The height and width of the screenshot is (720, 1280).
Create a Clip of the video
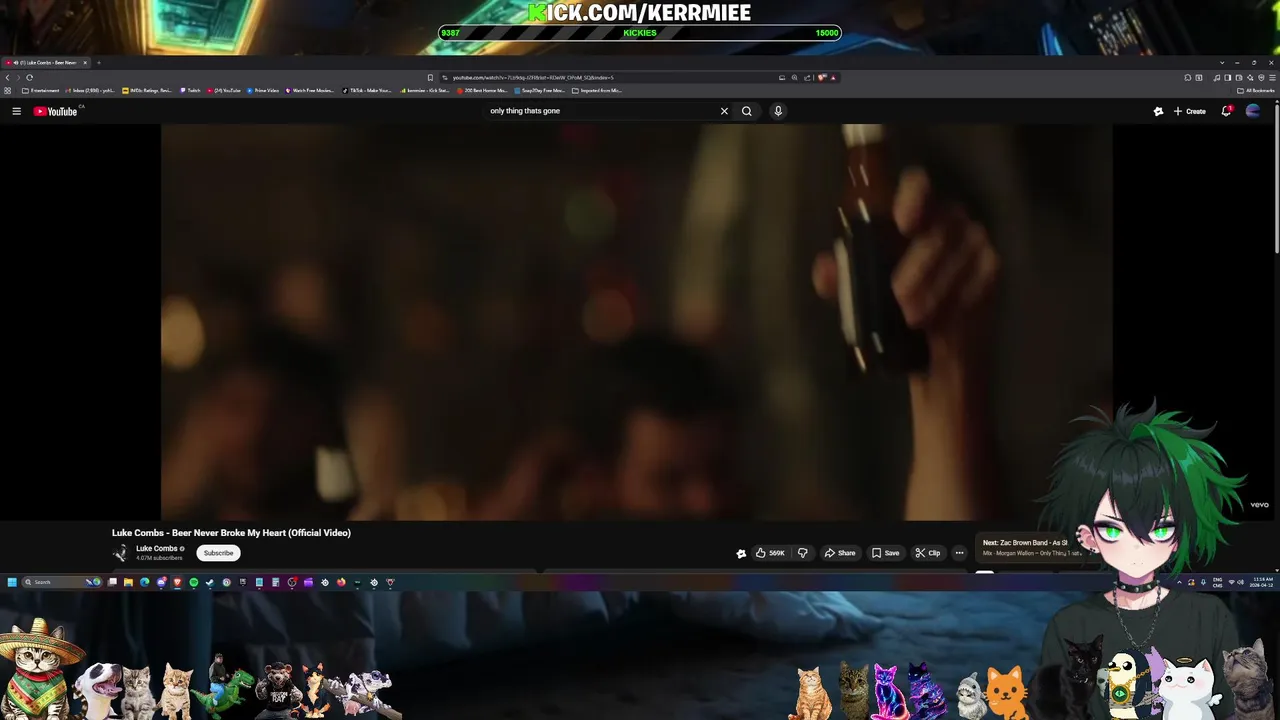coord(928,553)
